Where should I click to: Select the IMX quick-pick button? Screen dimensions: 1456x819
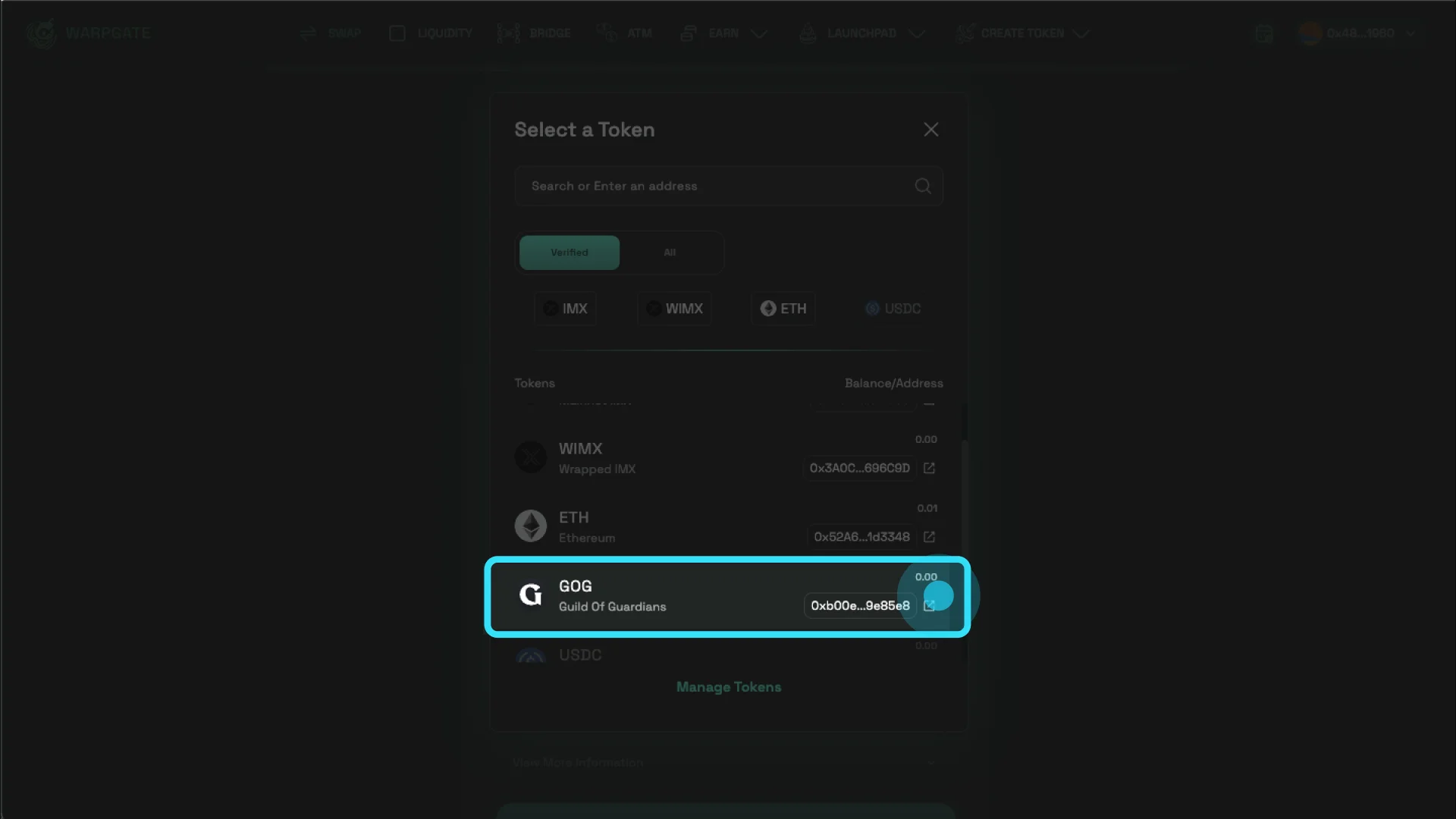click(x=565, y=309)
